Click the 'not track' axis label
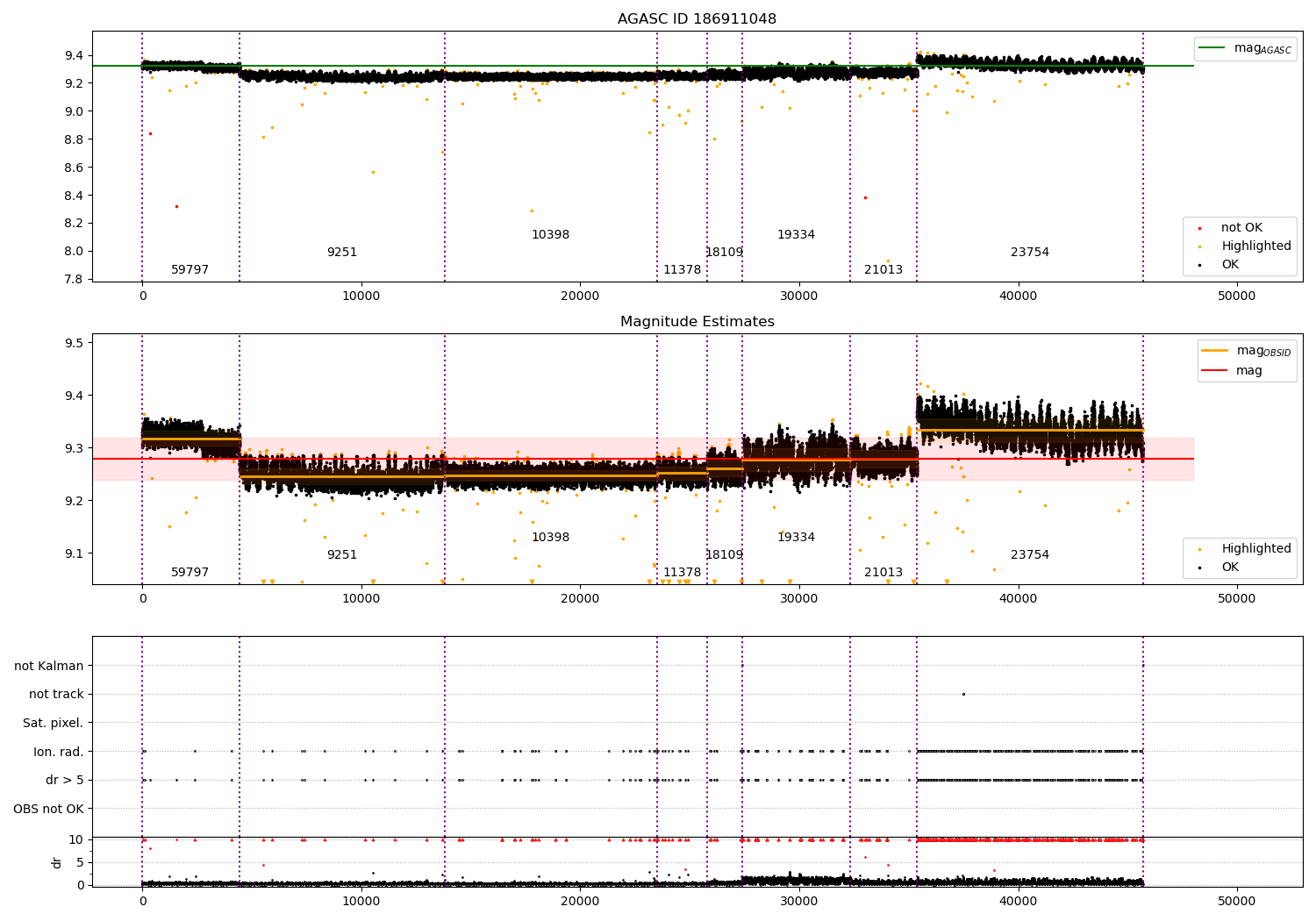This screenshot has width=1316, height=921. tap(56, 694)
